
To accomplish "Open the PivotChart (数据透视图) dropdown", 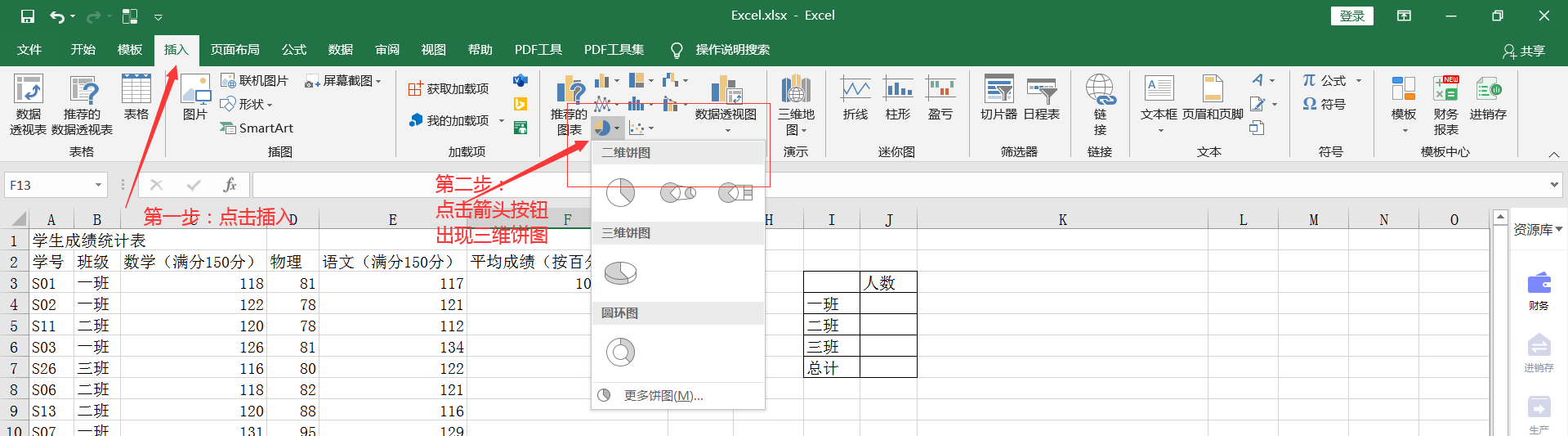I will click(x=726, y=105).
